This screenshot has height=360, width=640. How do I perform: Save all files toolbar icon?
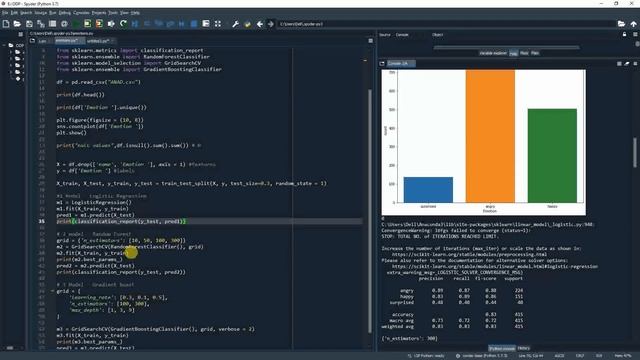(41, 24)
